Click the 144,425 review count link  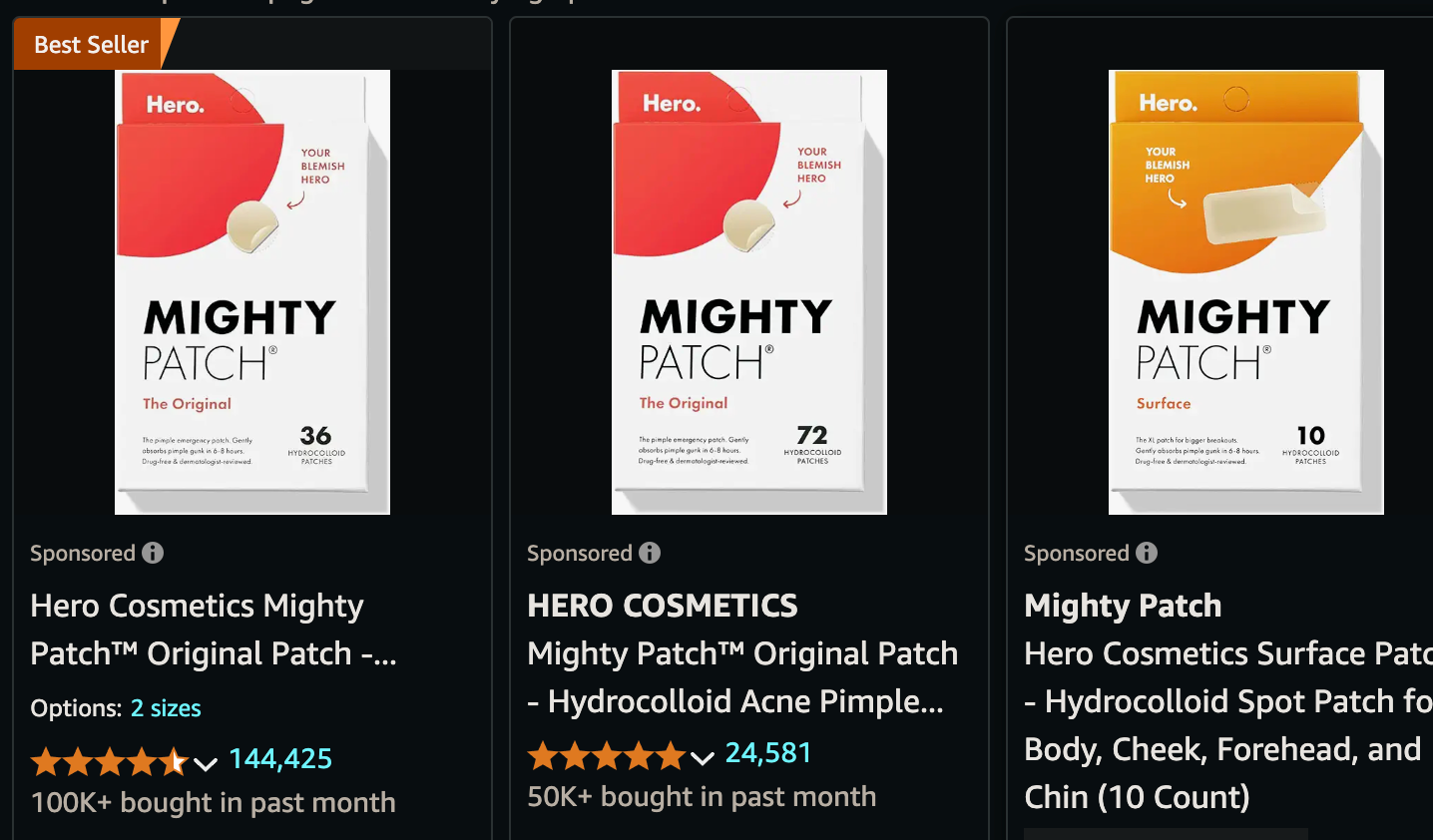[x=280, y=758]
